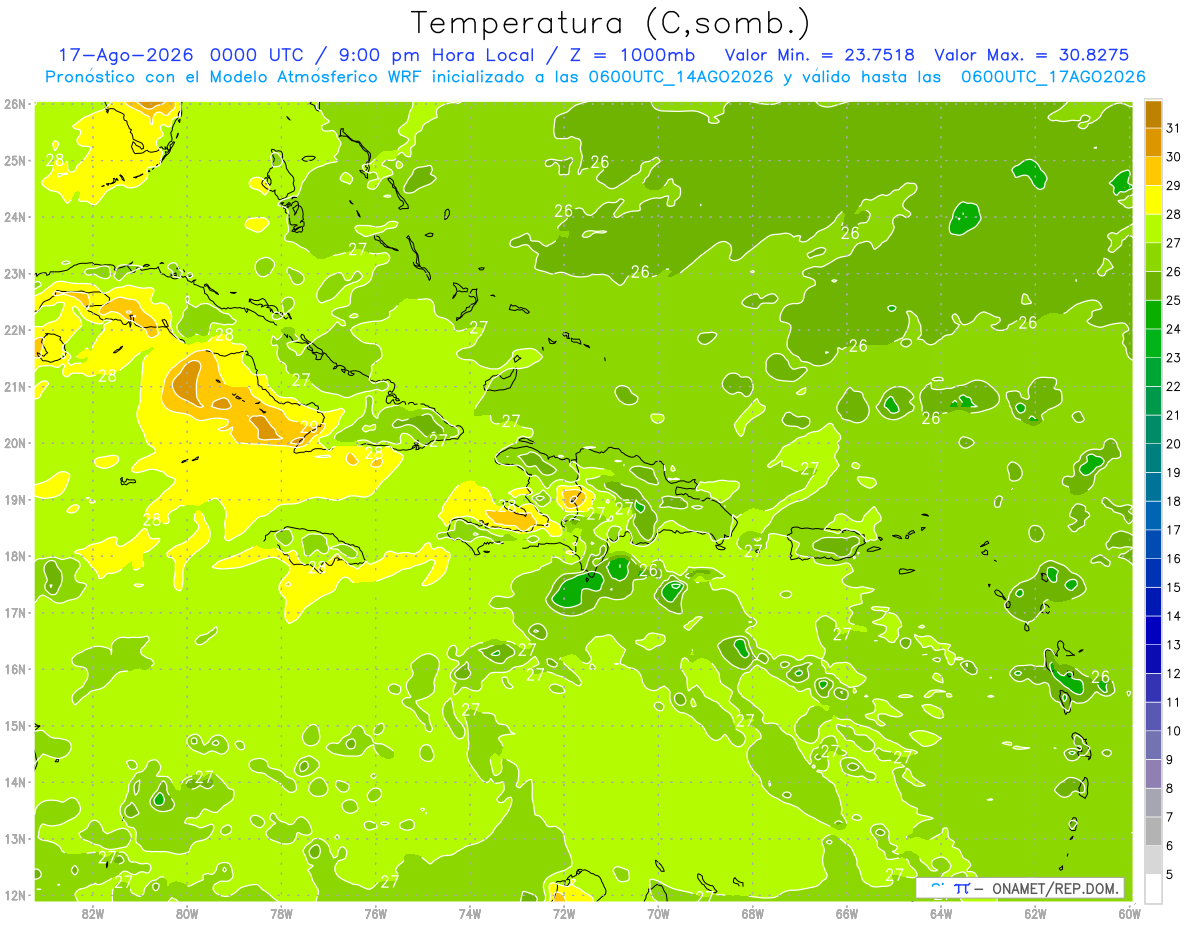Click the '64W' longitude axis label
Image resolution: width=1200 pixels, height=927 pixels.
point(941,913)
